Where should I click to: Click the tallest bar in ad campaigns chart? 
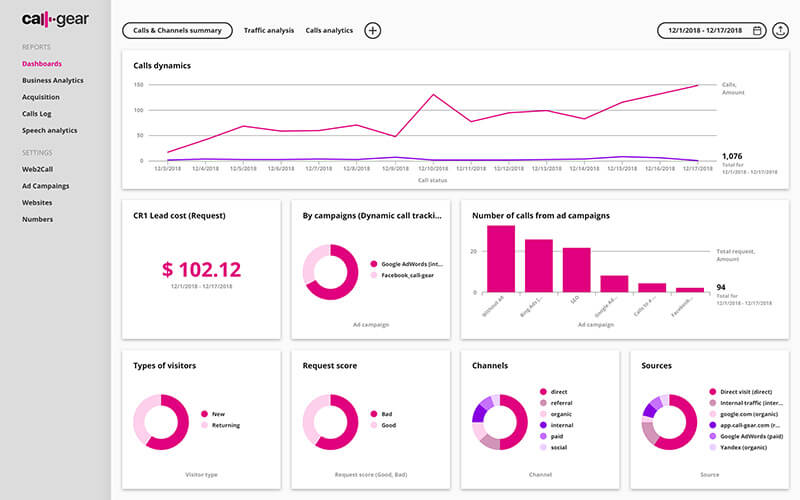click(x=501, y=259)
